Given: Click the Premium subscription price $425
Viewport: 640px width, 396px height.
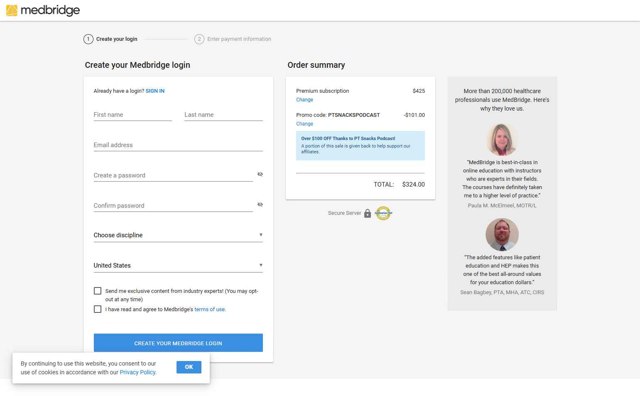Looking at the screenshot, I should click(x=419, y=91).
